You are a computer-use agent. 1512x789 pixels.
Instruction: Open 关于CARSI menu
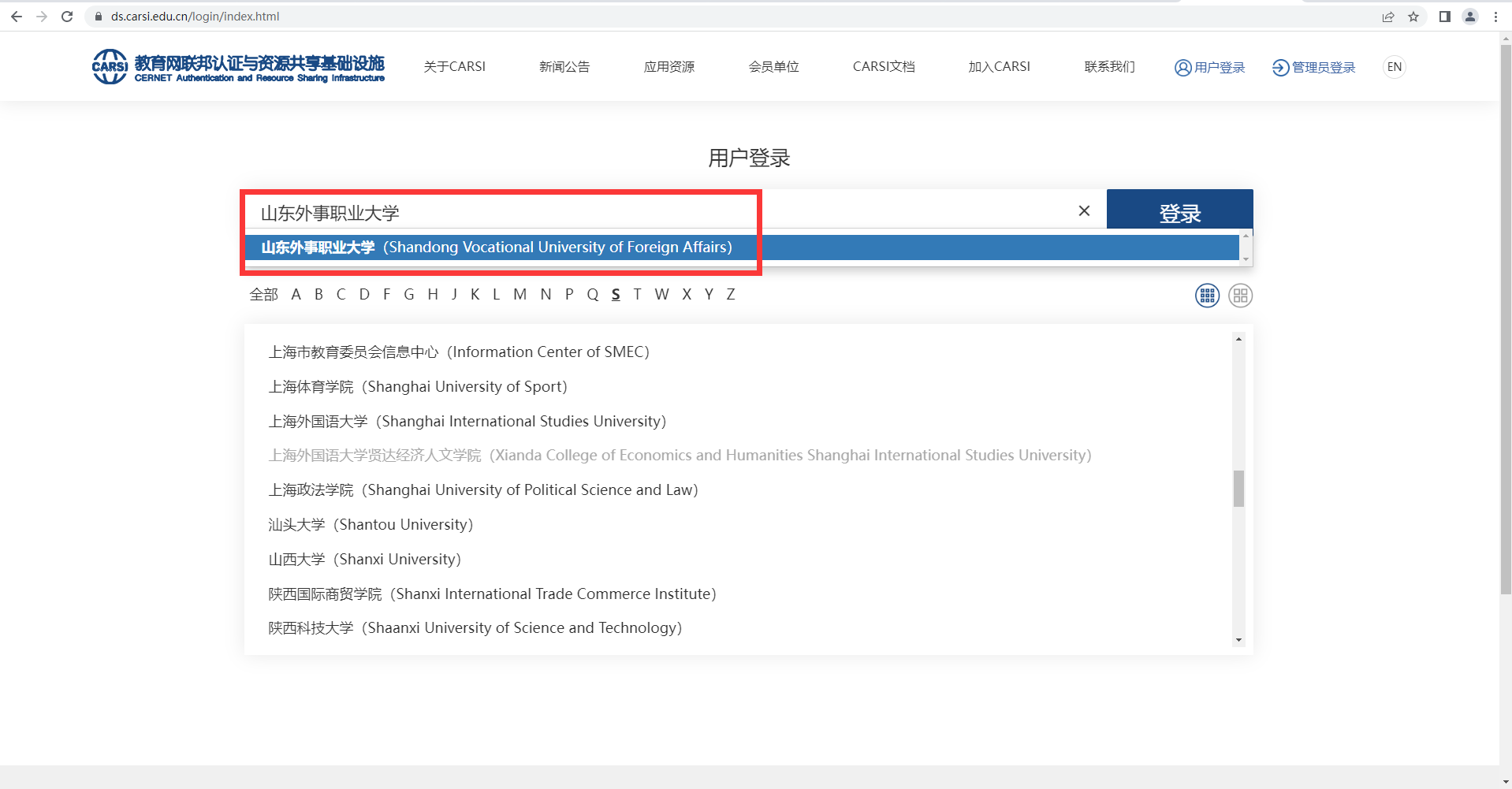pos(455,67)
